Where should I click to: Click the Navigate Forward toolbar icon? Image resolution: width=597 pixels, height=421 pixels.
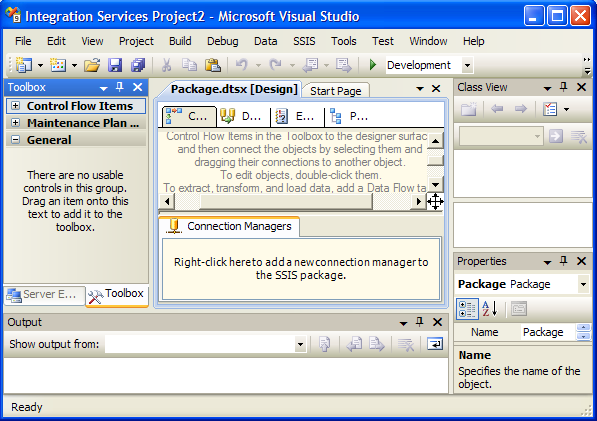pyautogui.click(x=344, y=65)
